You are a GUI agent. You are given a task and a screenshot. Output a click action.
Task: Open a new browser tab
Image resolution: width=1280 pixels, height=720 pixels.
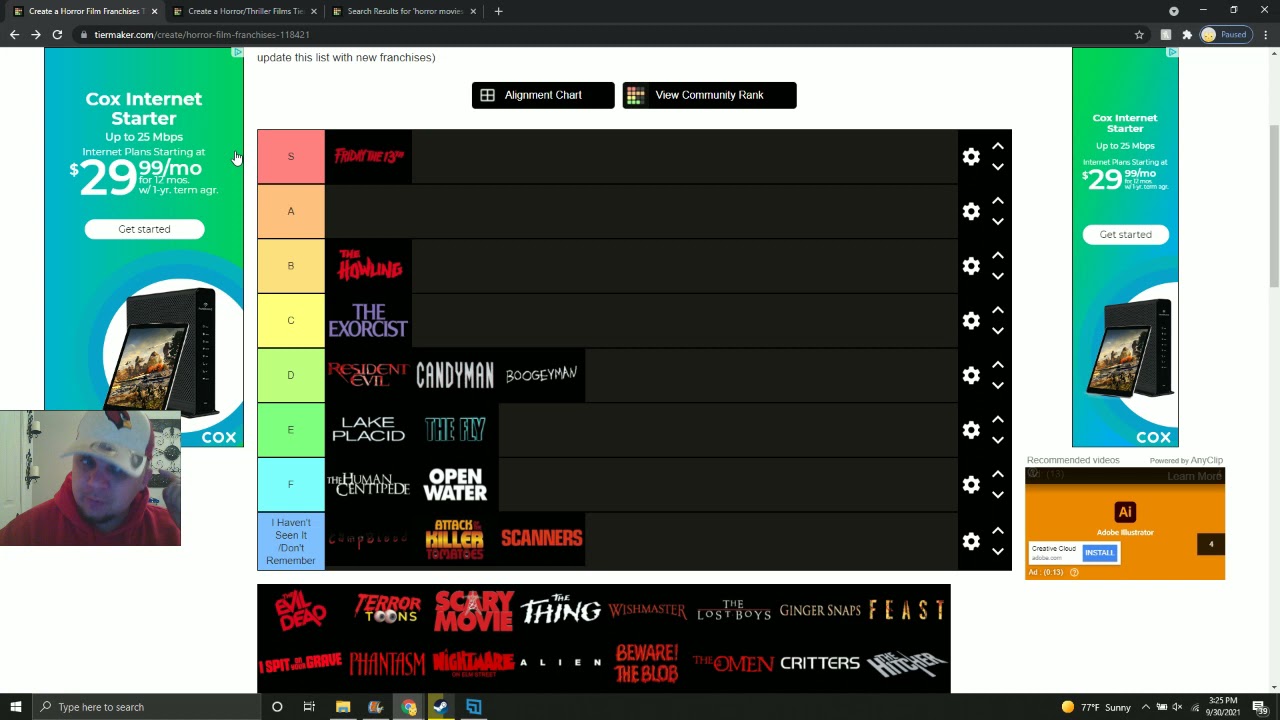pos(498,11)
